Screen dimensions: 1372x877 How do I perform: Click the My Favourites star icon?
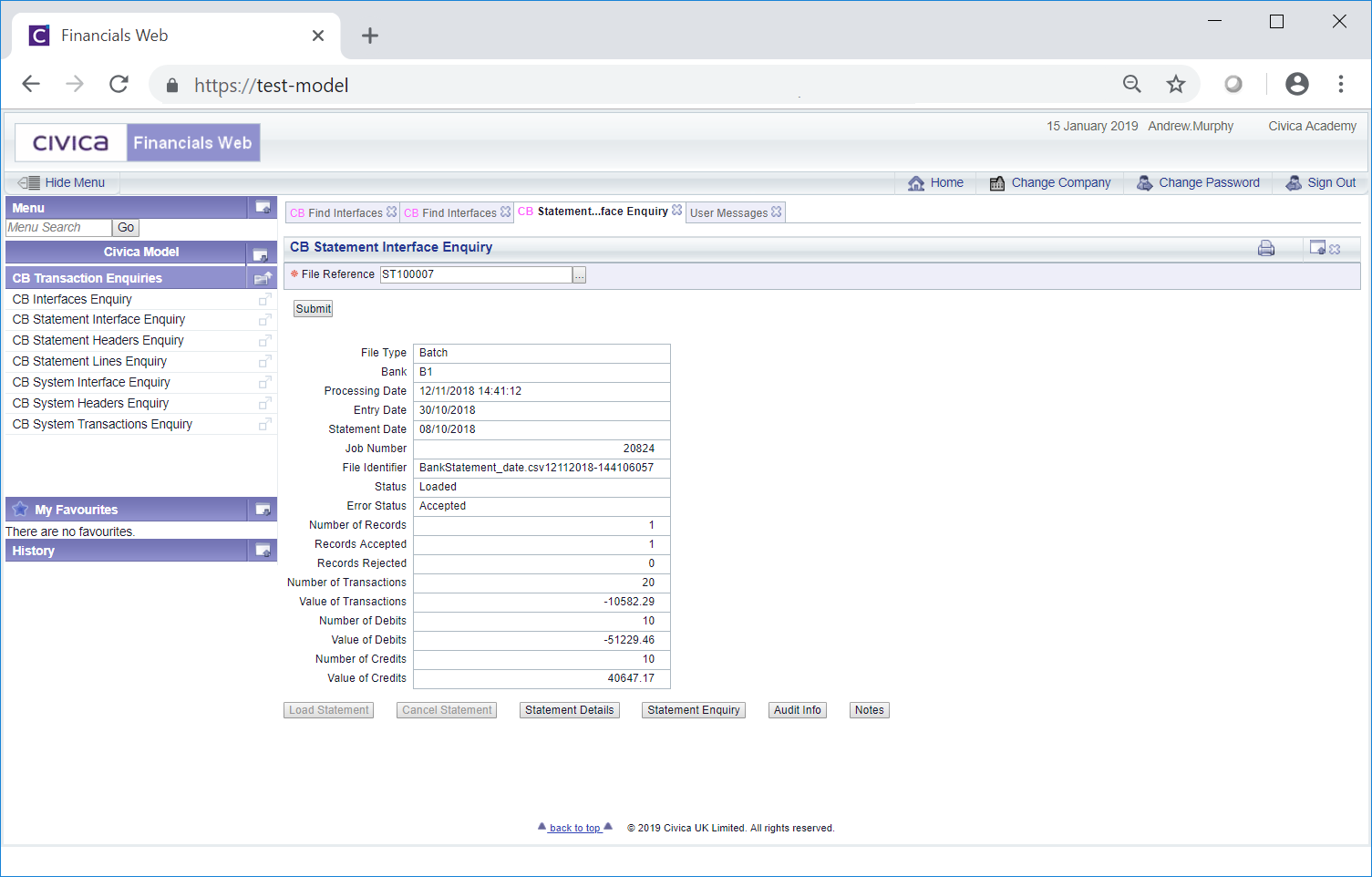[20, 509]
